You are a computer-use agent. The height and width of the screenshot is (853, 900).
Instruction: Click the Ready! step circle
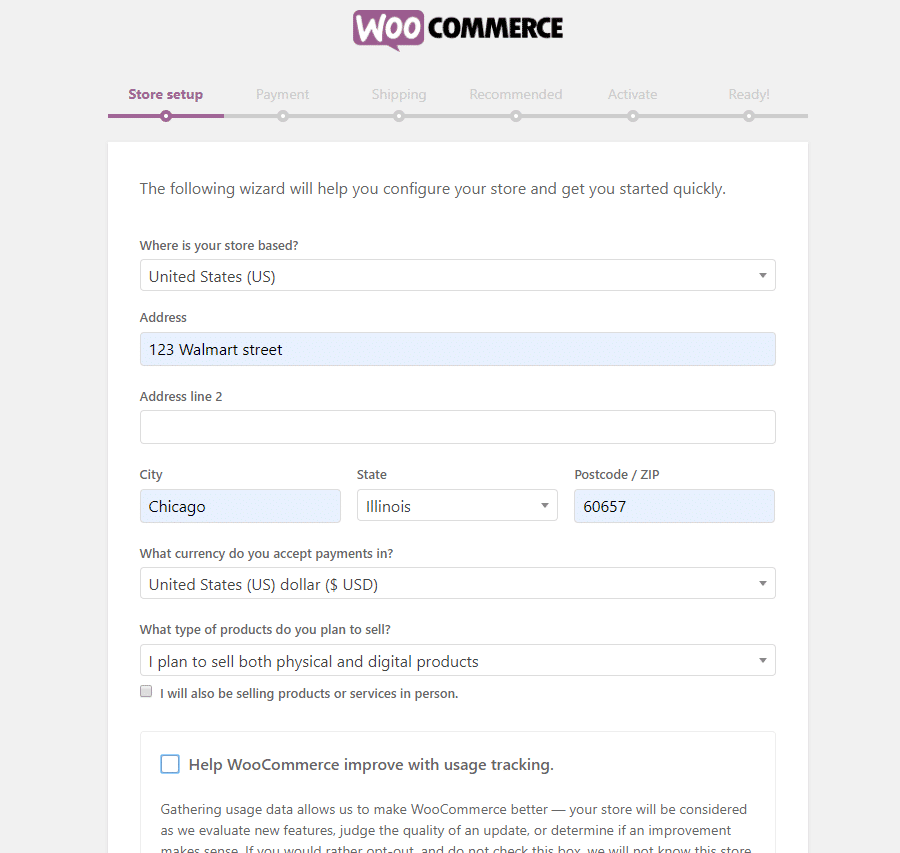pos(749,116)
